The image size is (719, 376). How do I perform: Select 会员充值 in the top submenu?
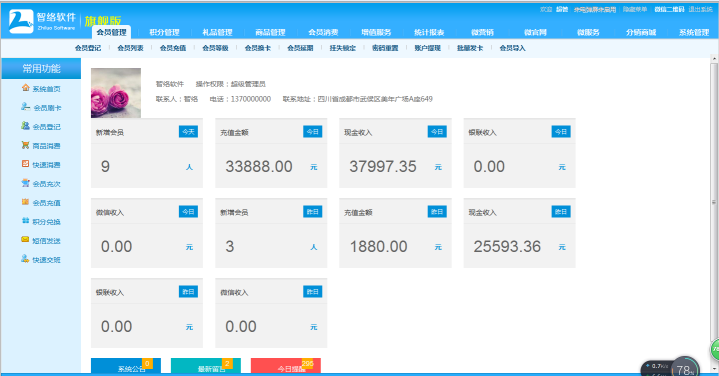(x=173, y=48)
